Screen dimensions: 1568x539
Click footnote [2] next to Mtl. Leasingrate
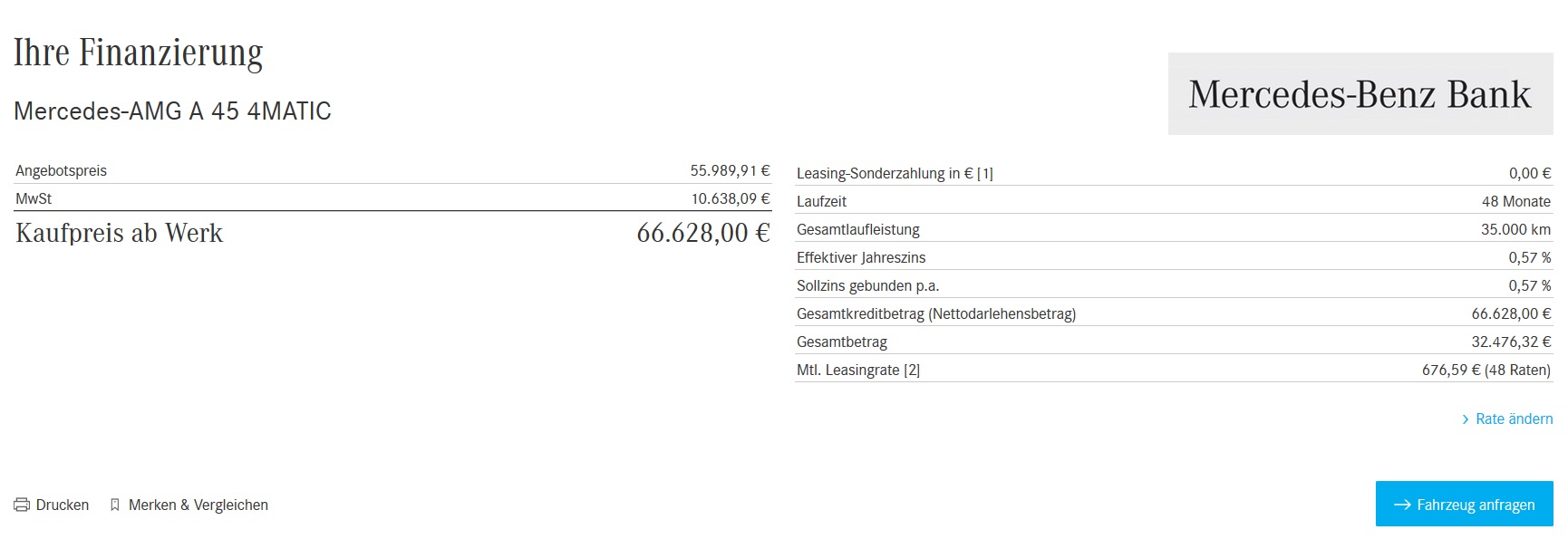pos(912,371)
